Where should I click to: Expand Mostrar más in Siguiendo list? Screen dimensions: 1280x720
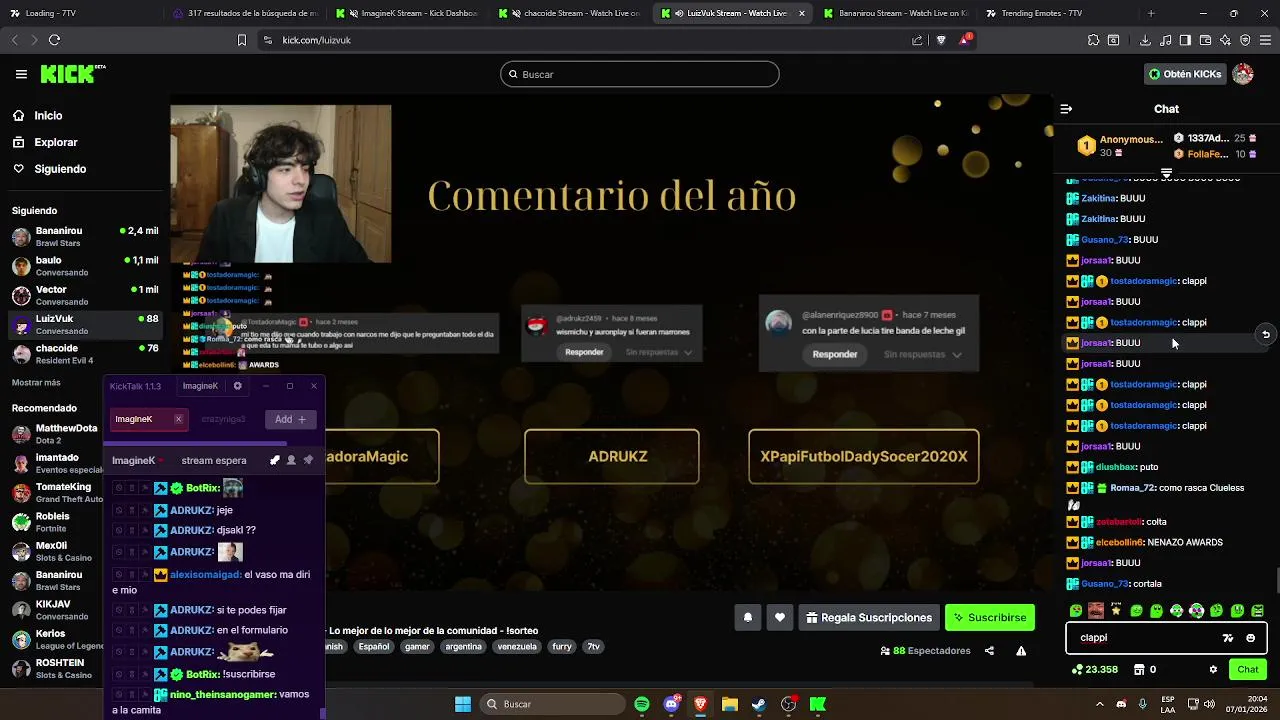pyautogui.click(x=36, y=383)
